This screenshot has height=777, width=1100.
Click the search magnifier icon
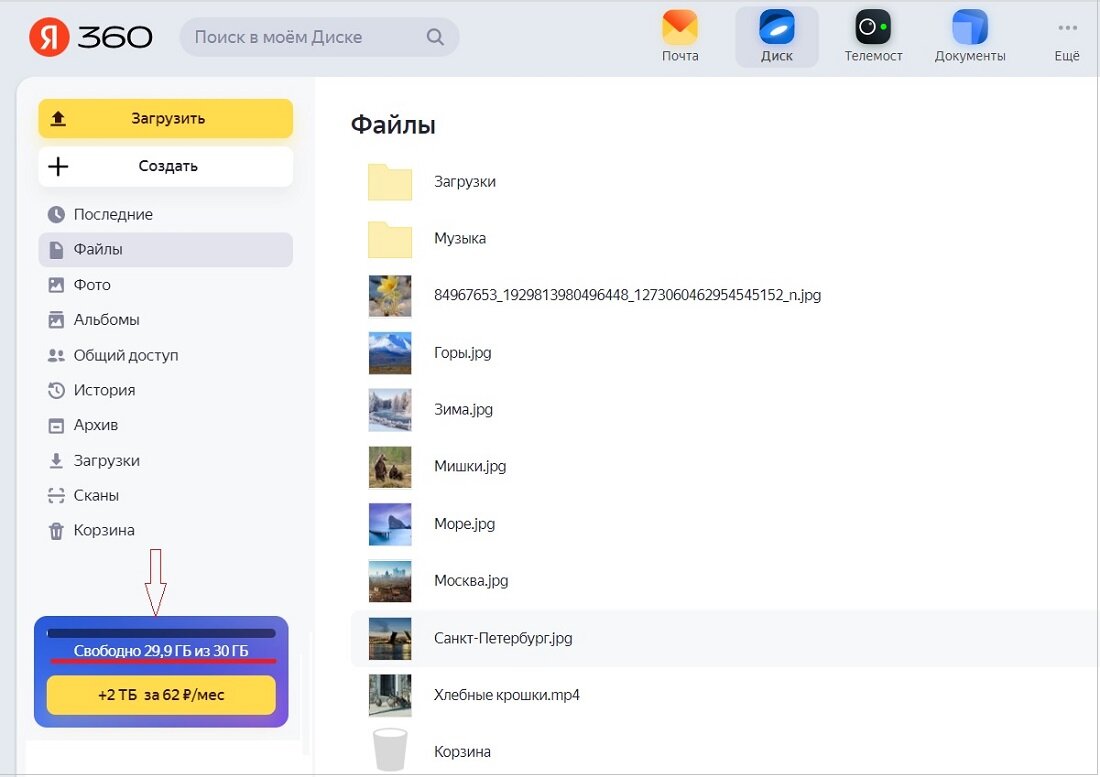pyautogui.click(x=435, y=37)
